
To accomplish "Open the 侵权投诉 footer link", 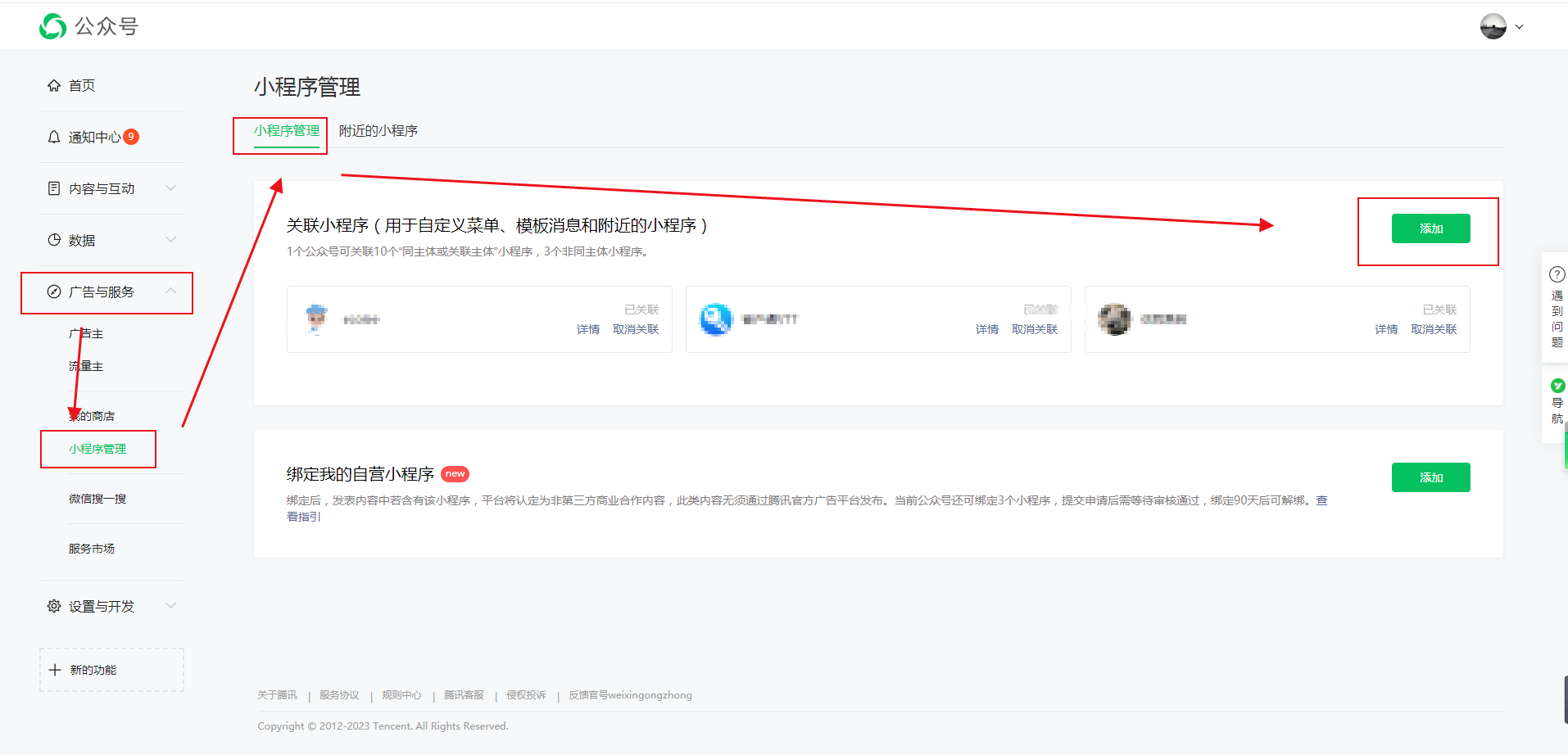I will point(526,695).
